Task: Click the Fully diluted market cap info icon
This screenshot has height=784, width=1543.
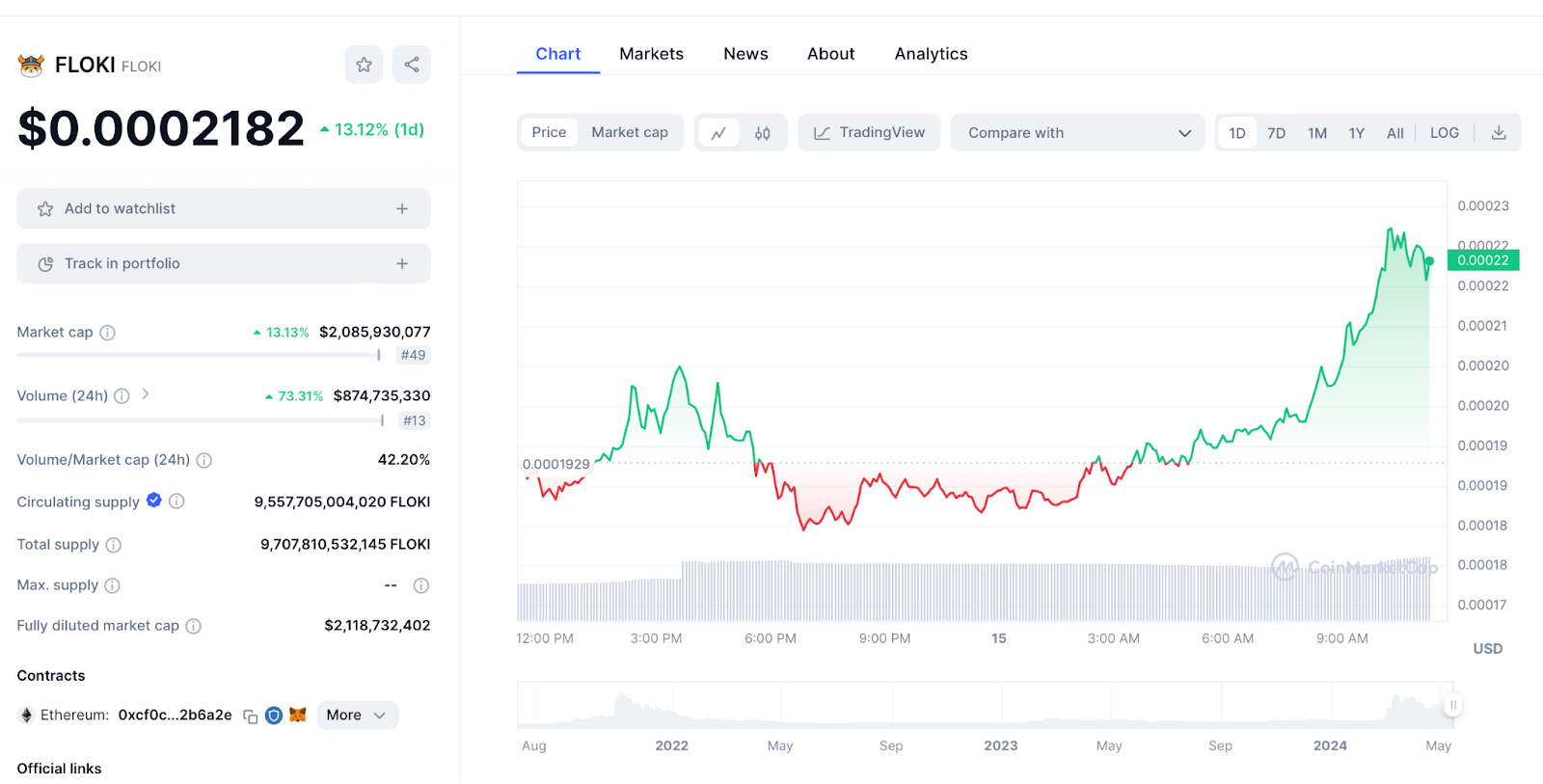Action: coord(193,626)
